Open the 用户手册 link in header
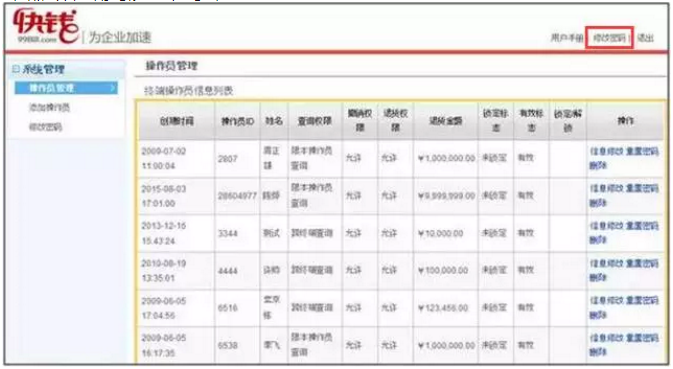The image size is (673, 369). point(567,38)
